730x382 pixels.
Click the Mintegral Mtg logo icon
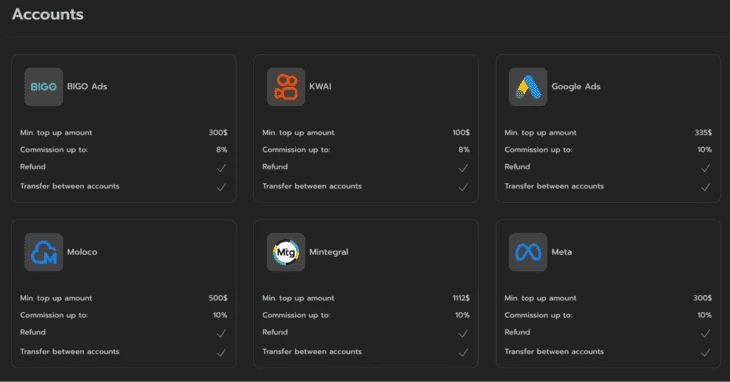point(286,252)
